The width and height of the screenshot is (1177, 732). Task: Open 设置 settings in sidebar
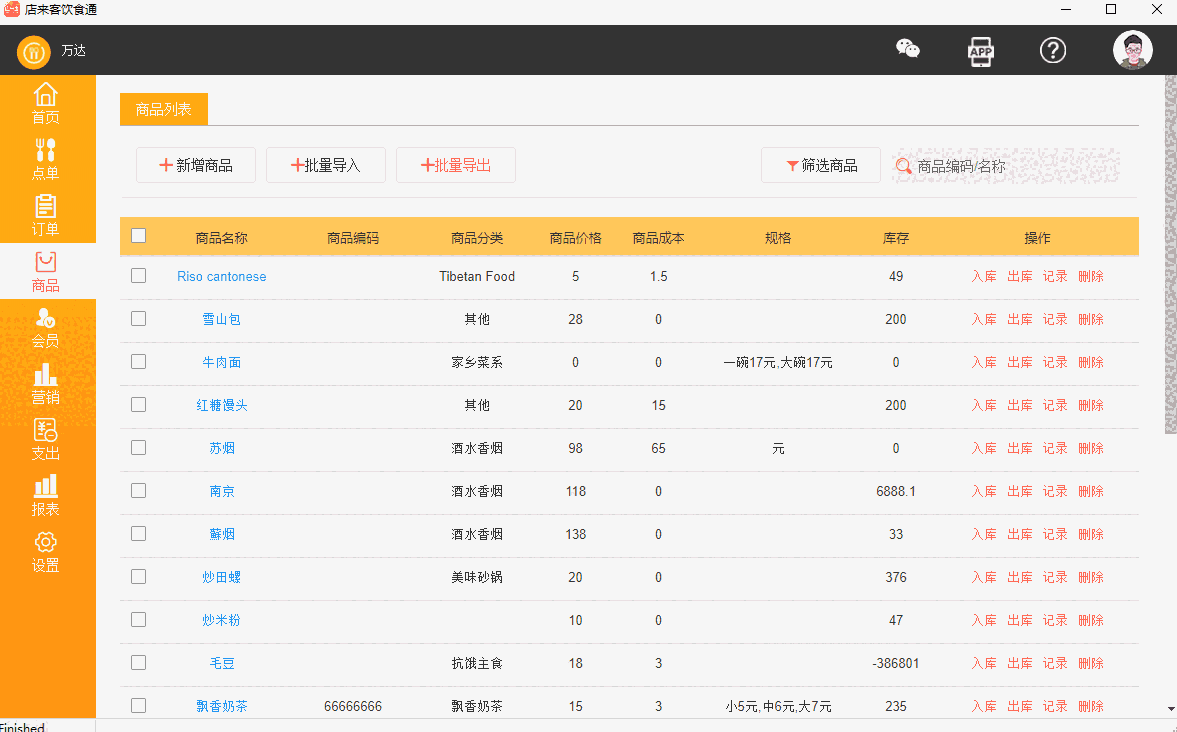click(x=46, y=552)
